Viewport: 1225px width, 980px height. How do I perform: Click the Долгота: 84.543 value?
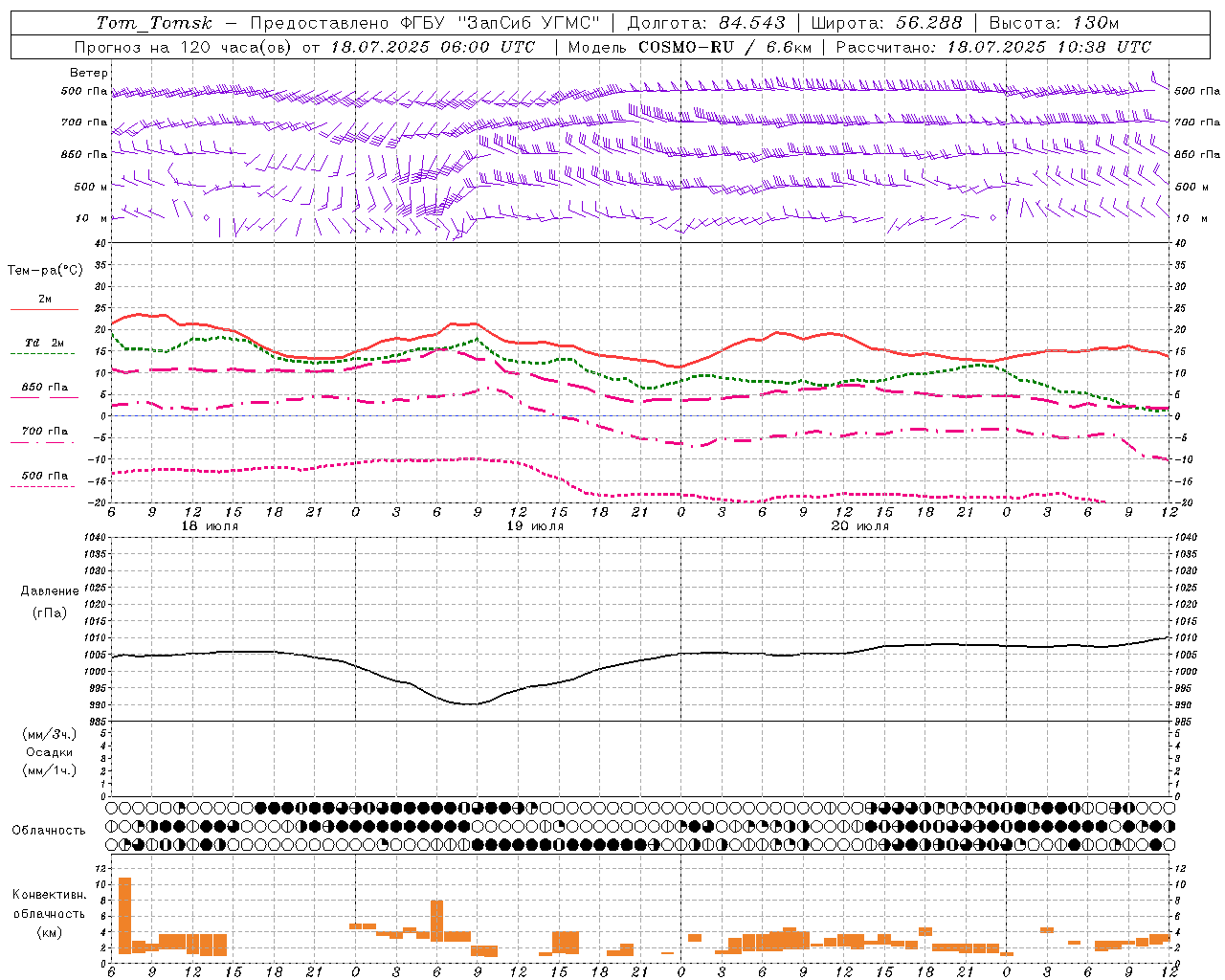click(705, 23)
